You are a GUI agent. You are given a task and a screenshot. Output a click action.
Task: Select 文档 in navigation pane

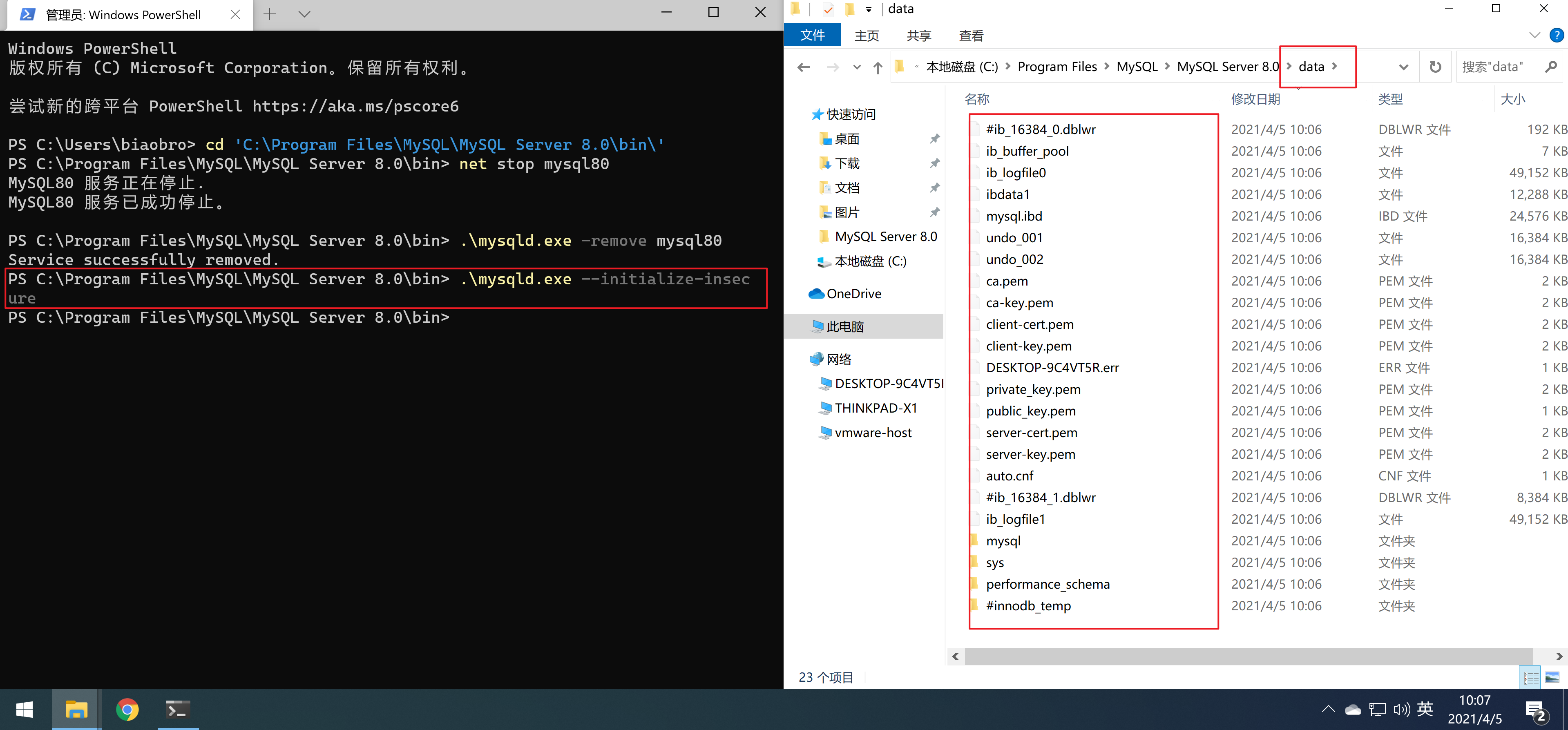tap(847, 188)
